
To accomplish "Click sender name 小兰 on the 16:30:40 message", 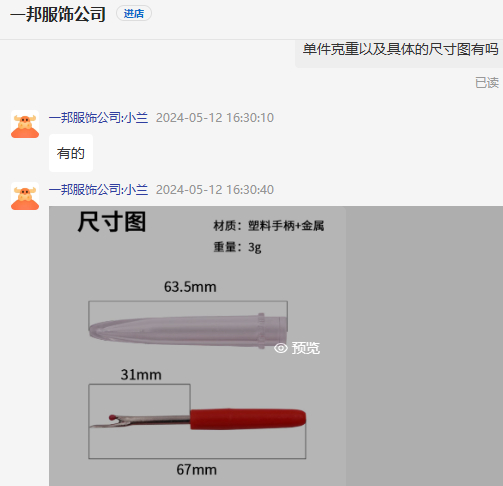I will tap(137, 190).
